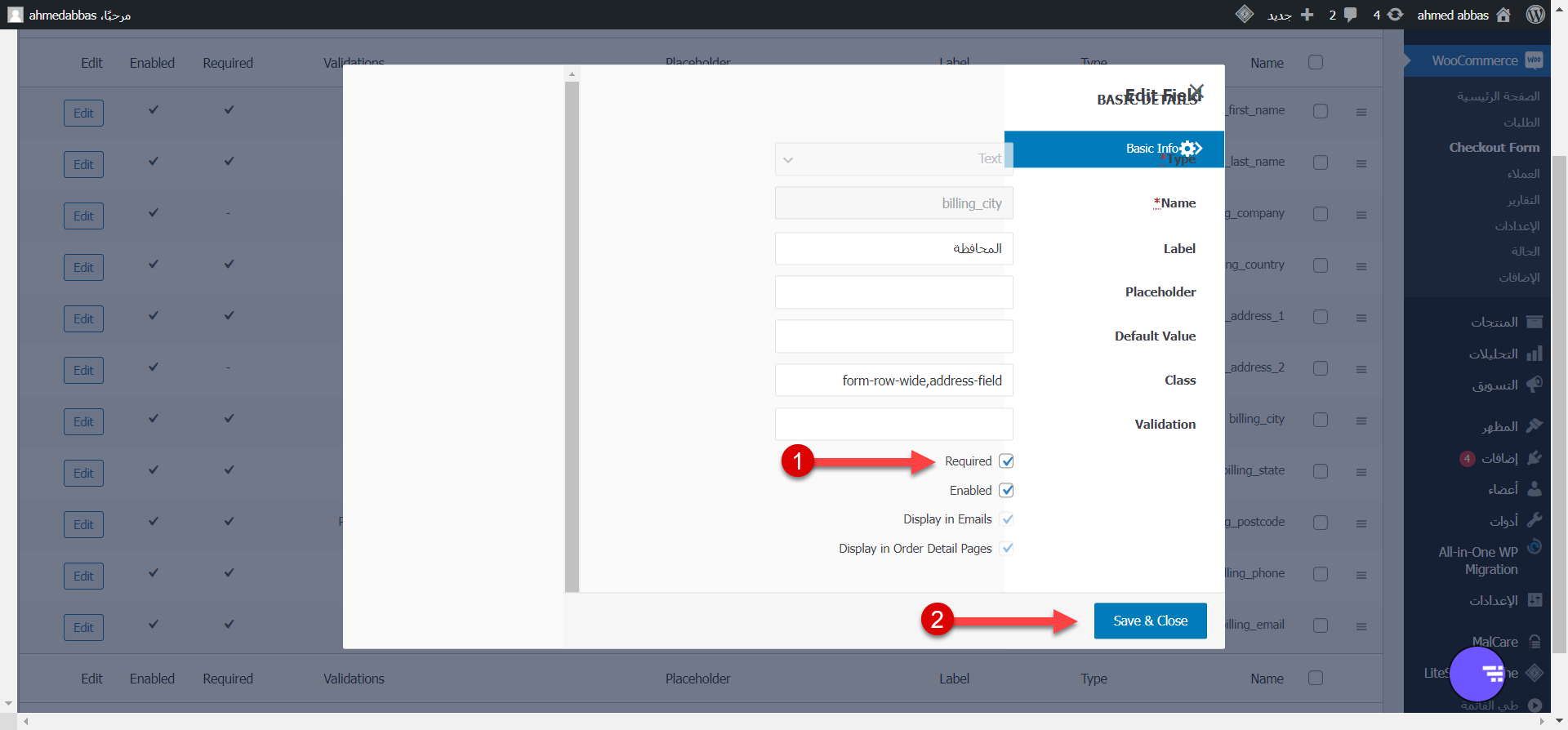
Task: Uncheck the Enabled checkbox
Action: point(1007,491)
